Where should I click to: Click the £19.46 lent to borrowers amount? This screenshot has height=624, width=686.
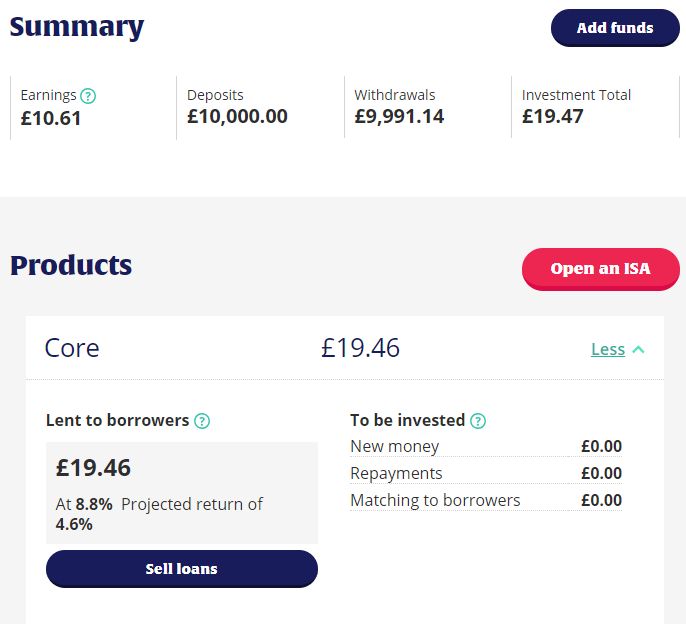pyautogui.click(x=93, y=468)
